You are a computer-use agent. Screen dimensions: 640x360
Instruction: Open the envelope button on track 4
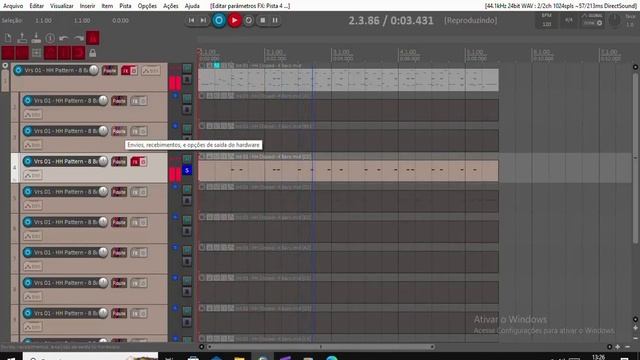[x=33, y=175]
